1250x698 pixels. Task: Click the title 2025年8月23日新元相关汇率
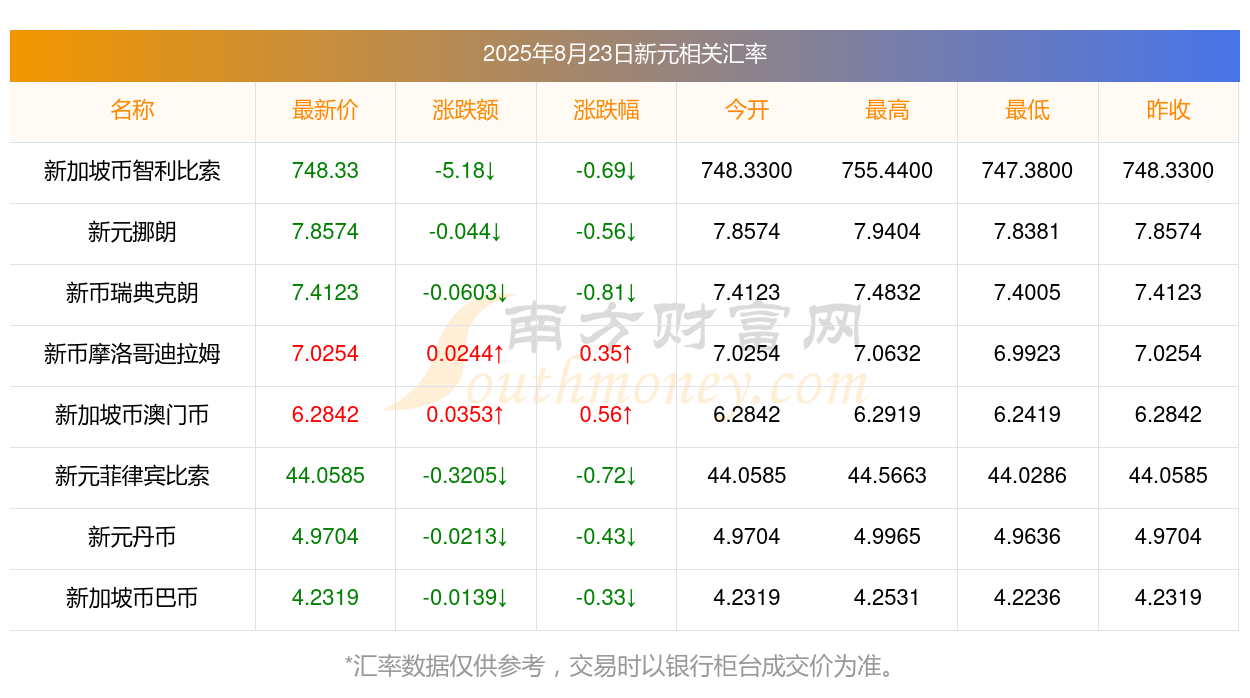point(625,54)
